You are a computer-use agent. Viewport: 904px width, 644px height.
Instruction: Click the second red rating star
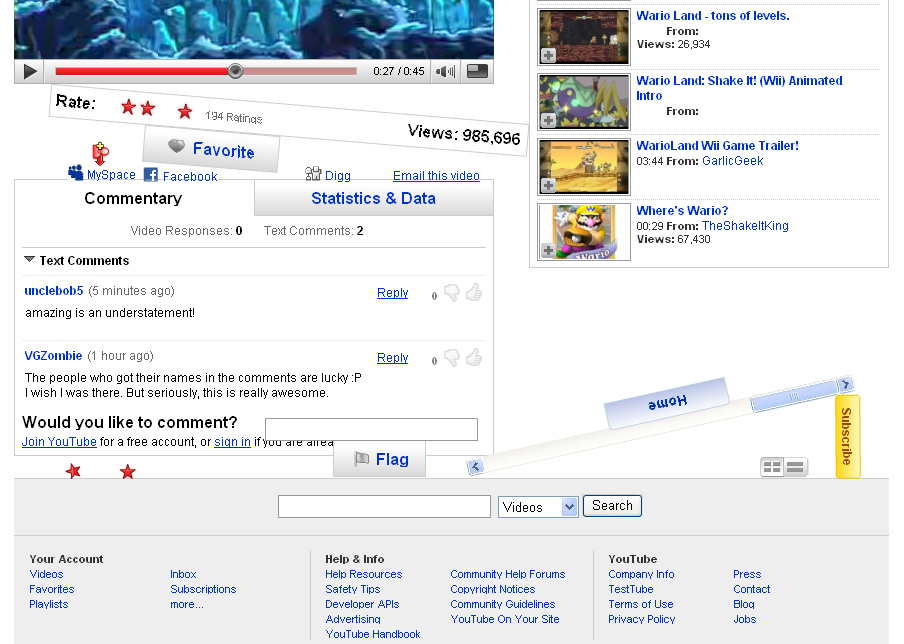148,108
